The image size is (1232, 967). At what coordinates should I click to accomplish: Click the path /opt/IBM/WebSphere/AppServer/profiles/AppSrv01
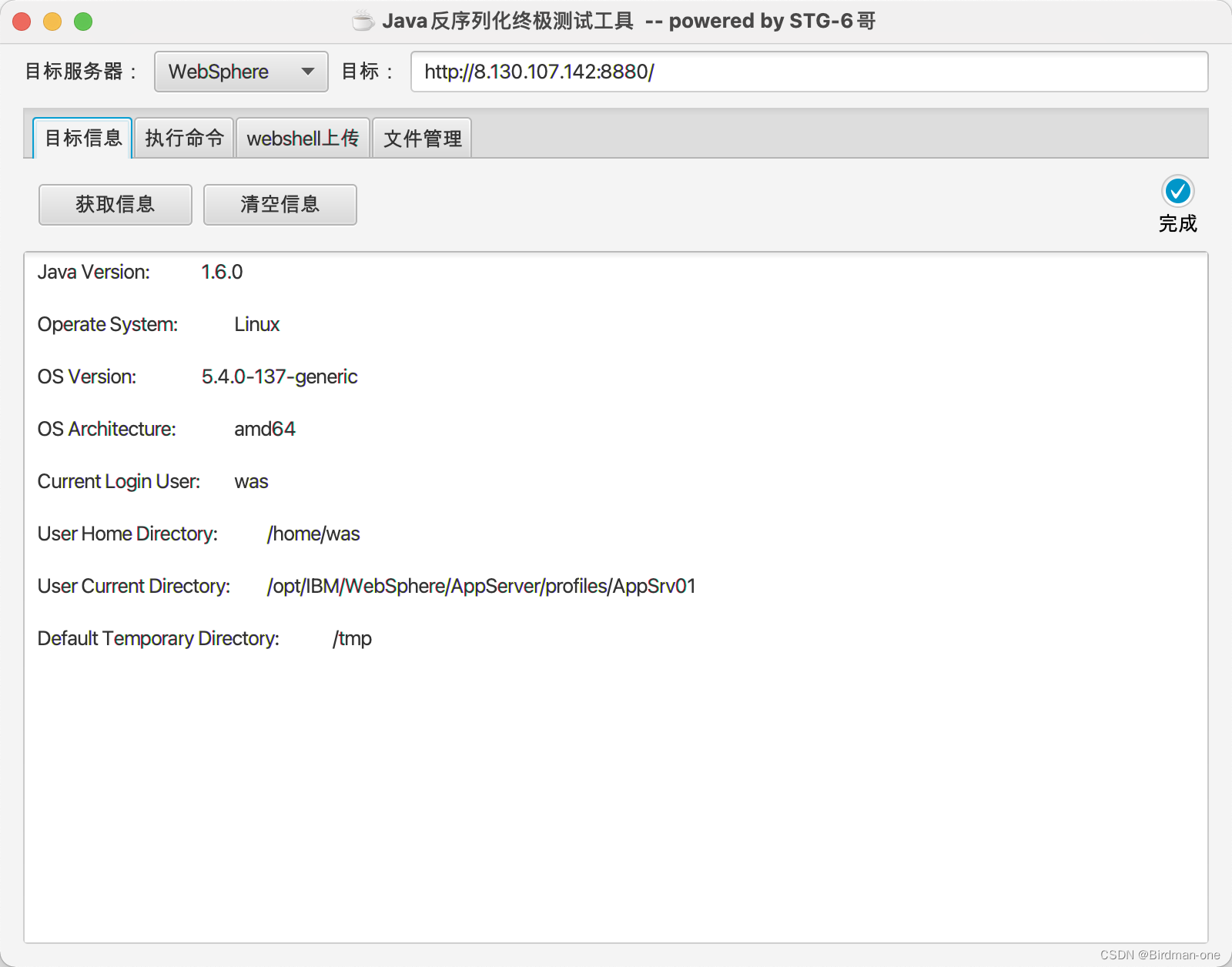481,586
